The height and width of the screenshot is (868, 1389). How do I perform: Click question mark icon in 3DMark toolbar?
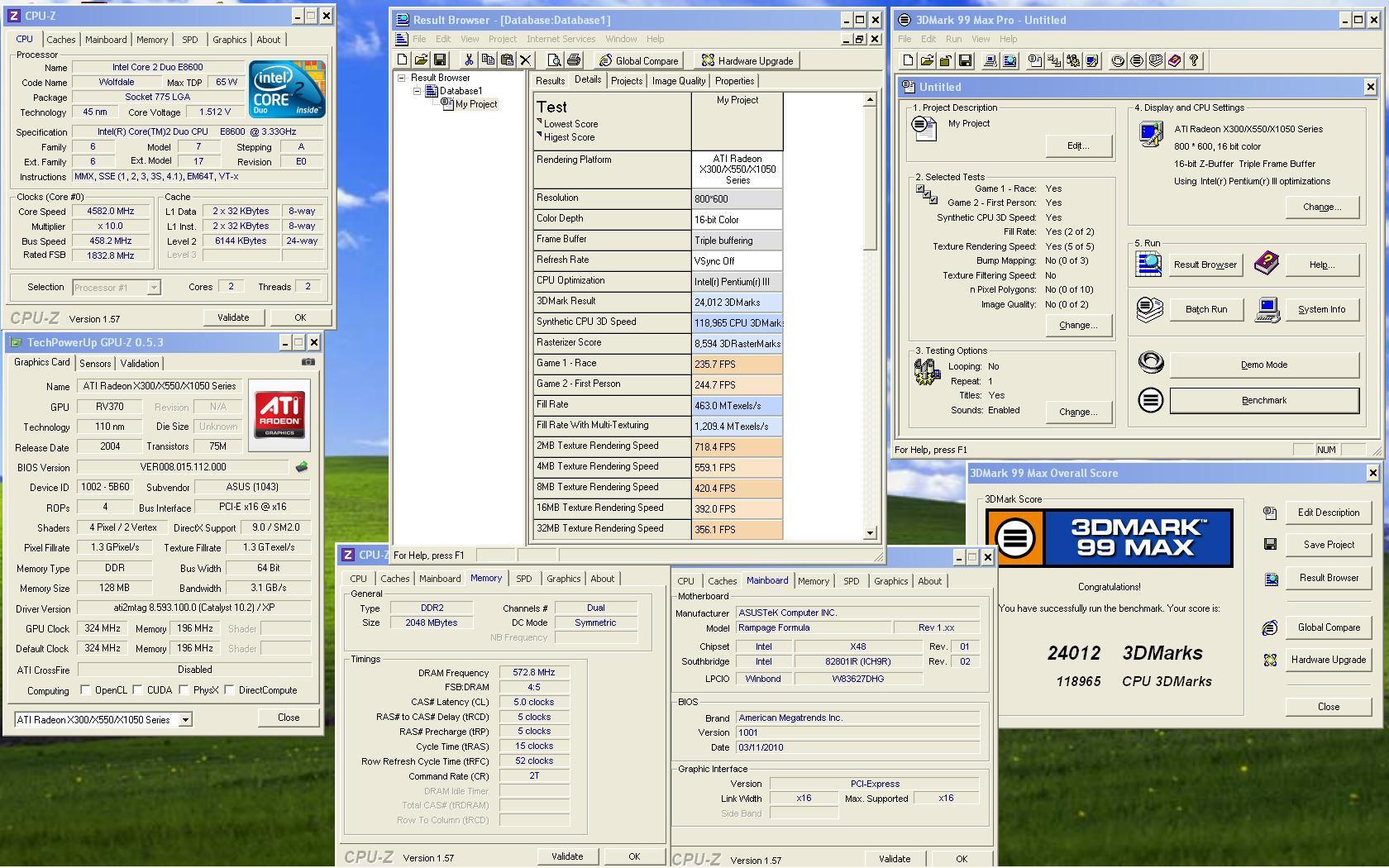coord(1194,60)
